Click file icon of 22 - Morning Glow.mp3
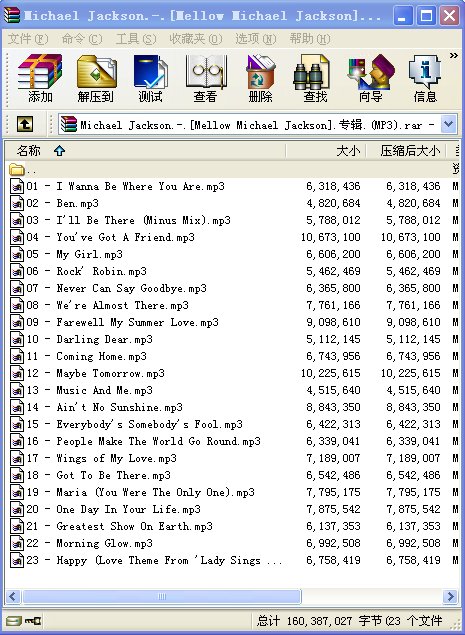 (x=17, y=543)
